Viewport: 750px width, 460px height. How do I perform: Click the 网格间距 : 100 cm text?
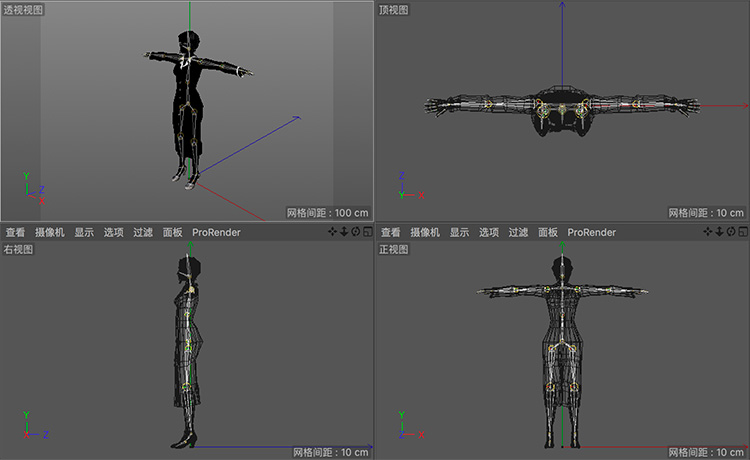(x=328, y=213)
